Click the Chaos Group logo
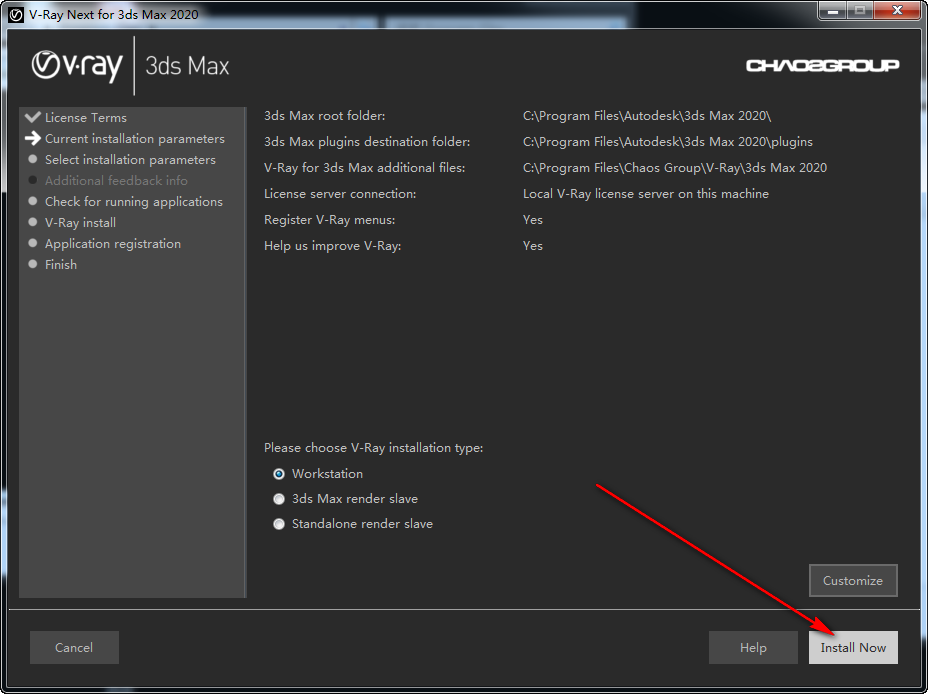928x694 pixels. 822,65
